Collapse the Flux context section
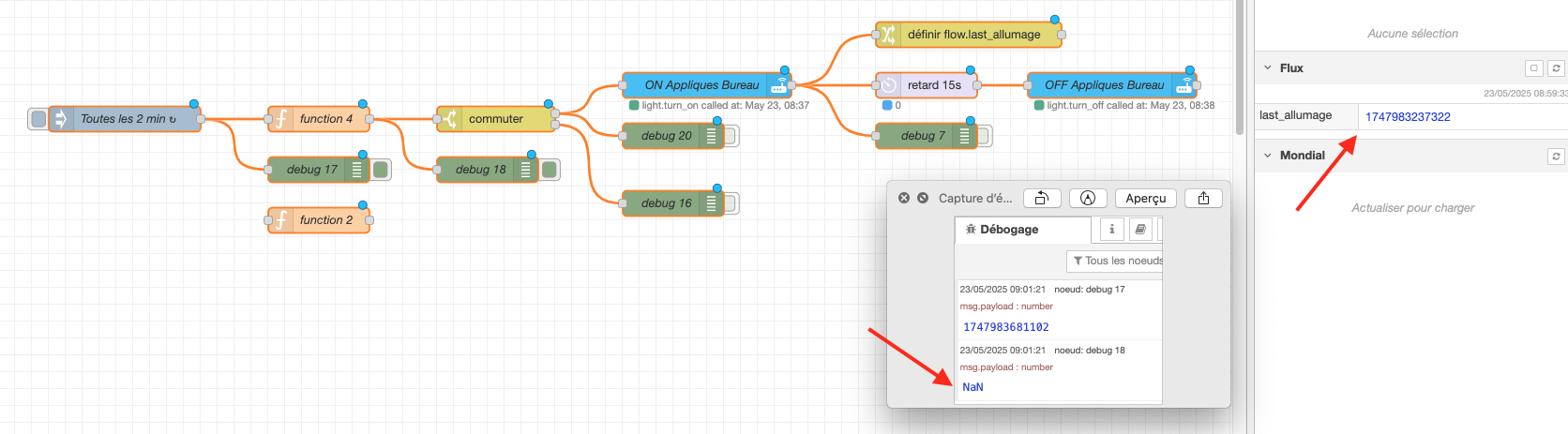The height and width of the screenshot is (434, 1568). coord(1268,67)
